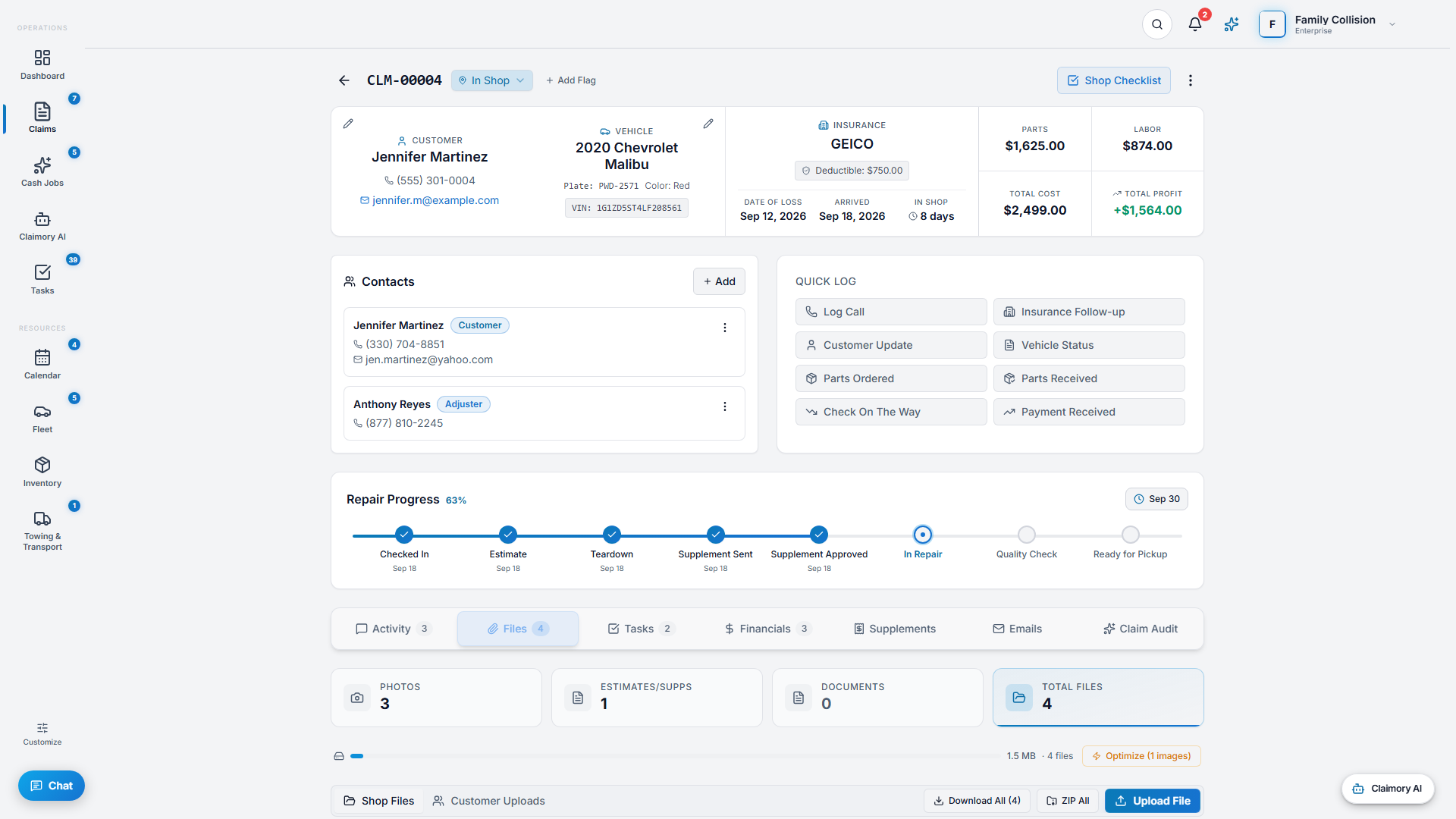Open Inventory in the sidebar
Image resolution: width=1456 pixels, height=819 pixels.
coord(42,472)
